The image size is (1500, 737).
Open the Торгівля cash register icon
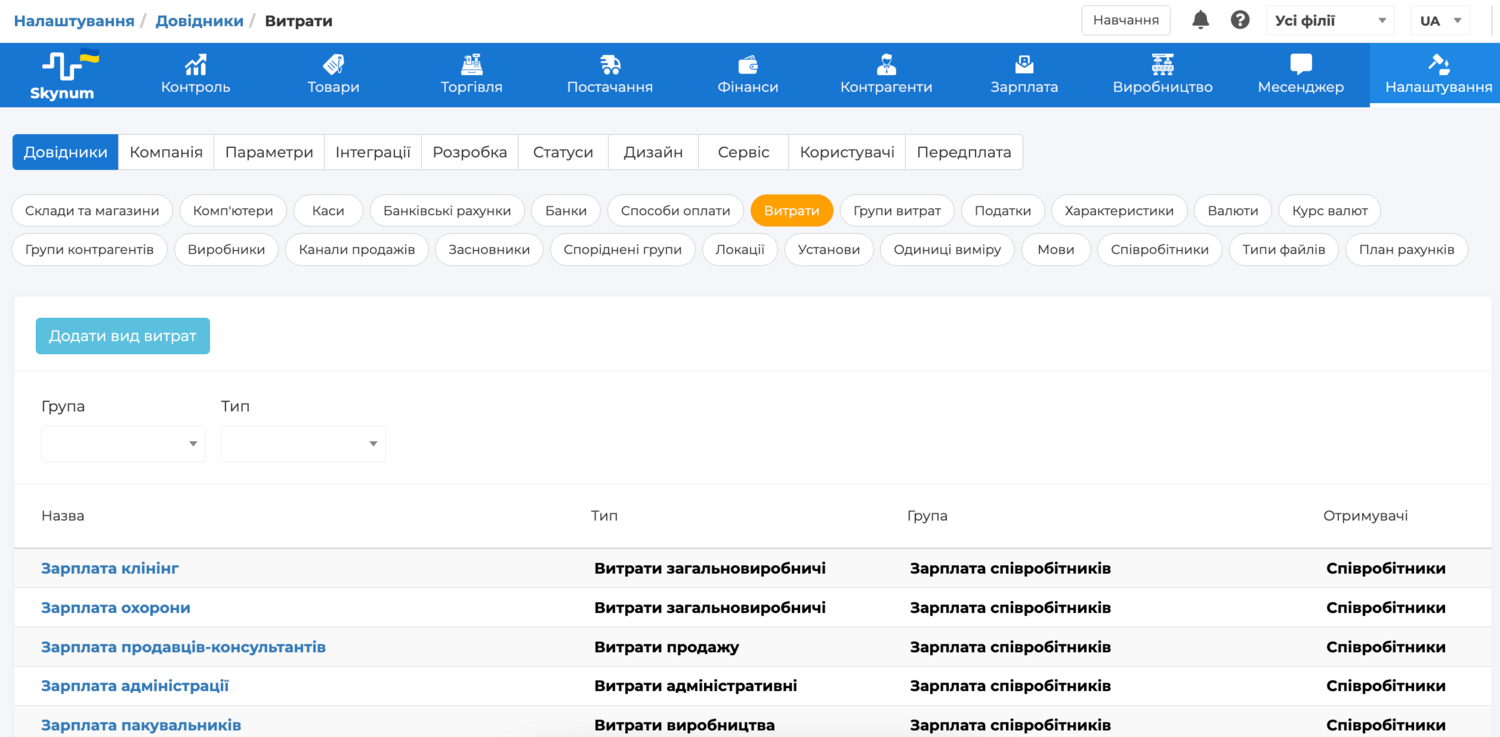471,65
